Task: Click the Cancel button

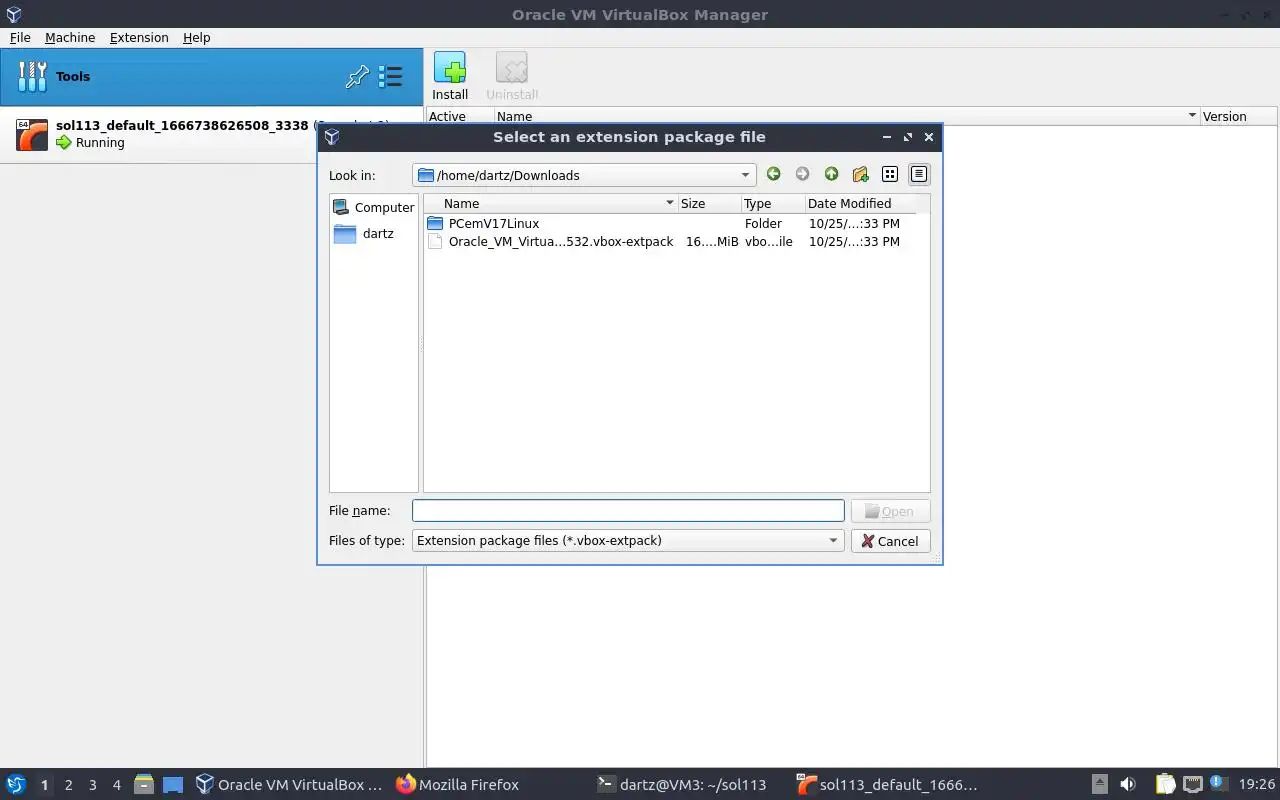Action: point(890,541)
